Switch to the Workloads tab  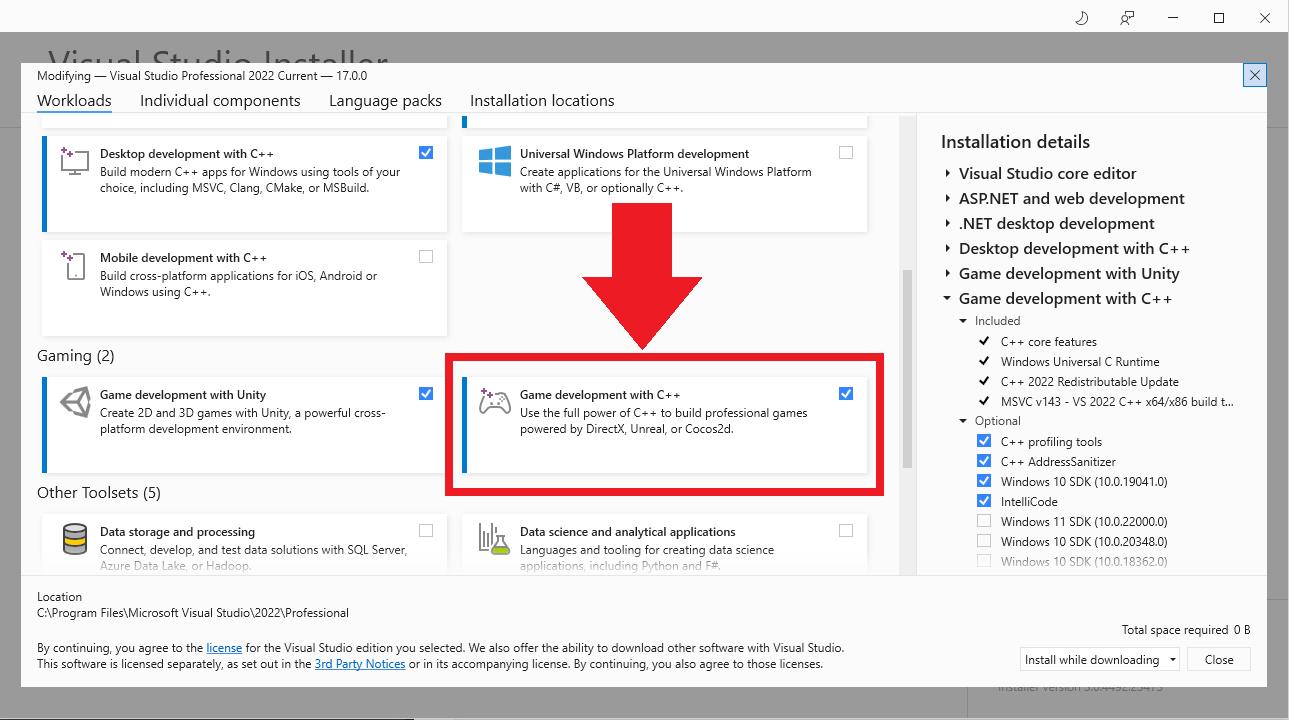74,100
